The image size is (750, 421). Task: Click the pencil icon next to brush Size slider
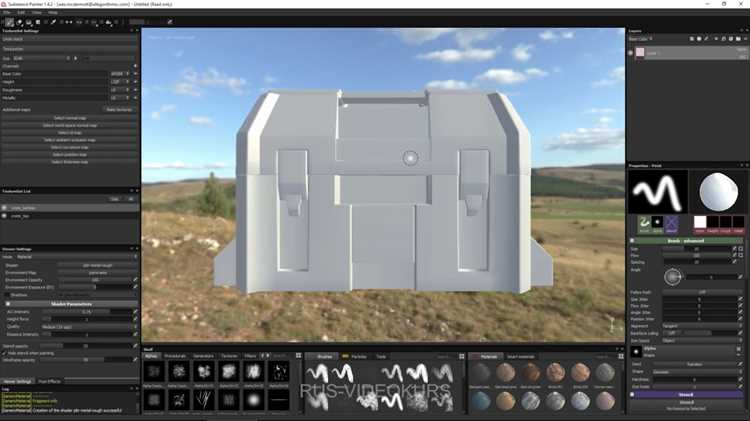coord(734,249)
